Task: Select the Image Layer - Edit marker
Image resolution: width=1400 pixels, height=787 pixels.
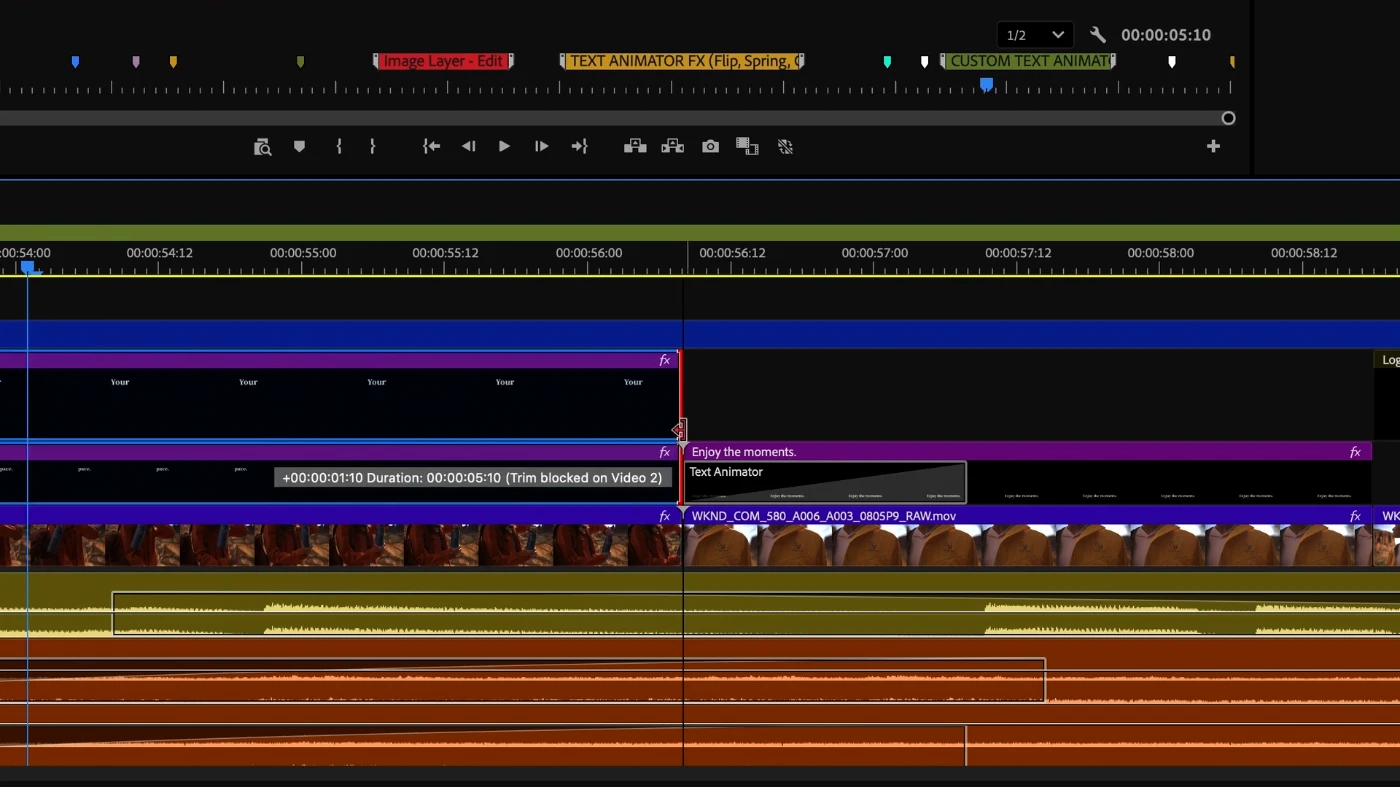Action: tap(443, 61)
